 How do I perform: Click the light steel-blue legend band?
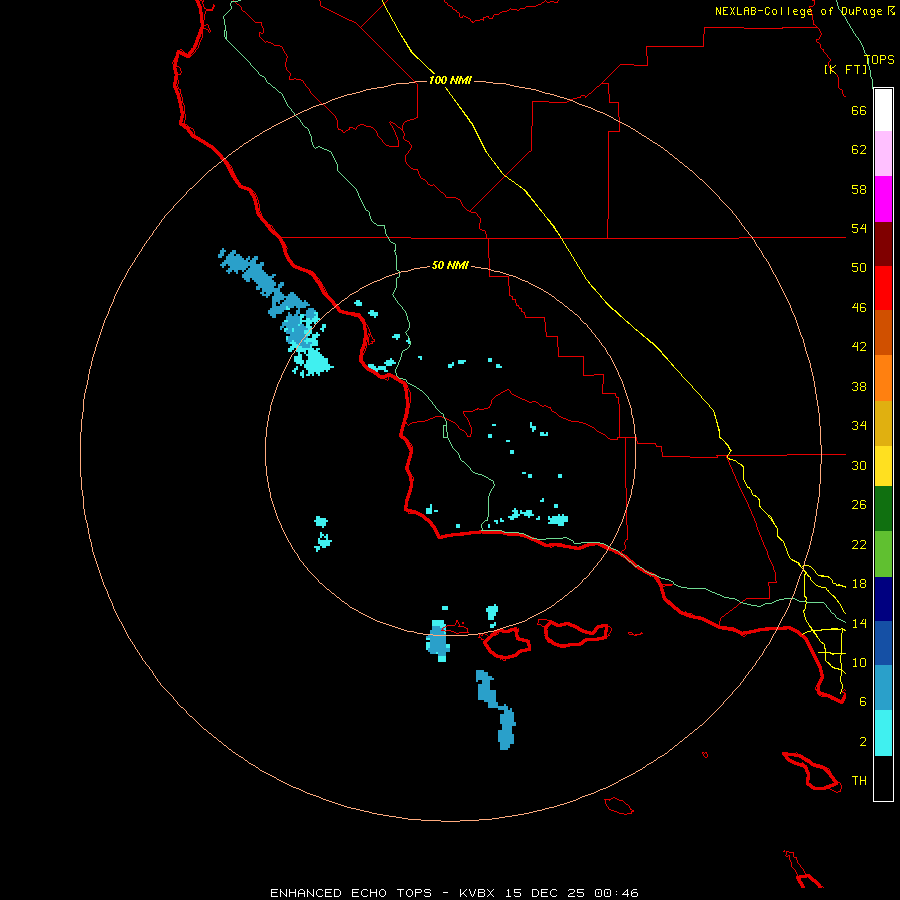[x=883, y=688]
